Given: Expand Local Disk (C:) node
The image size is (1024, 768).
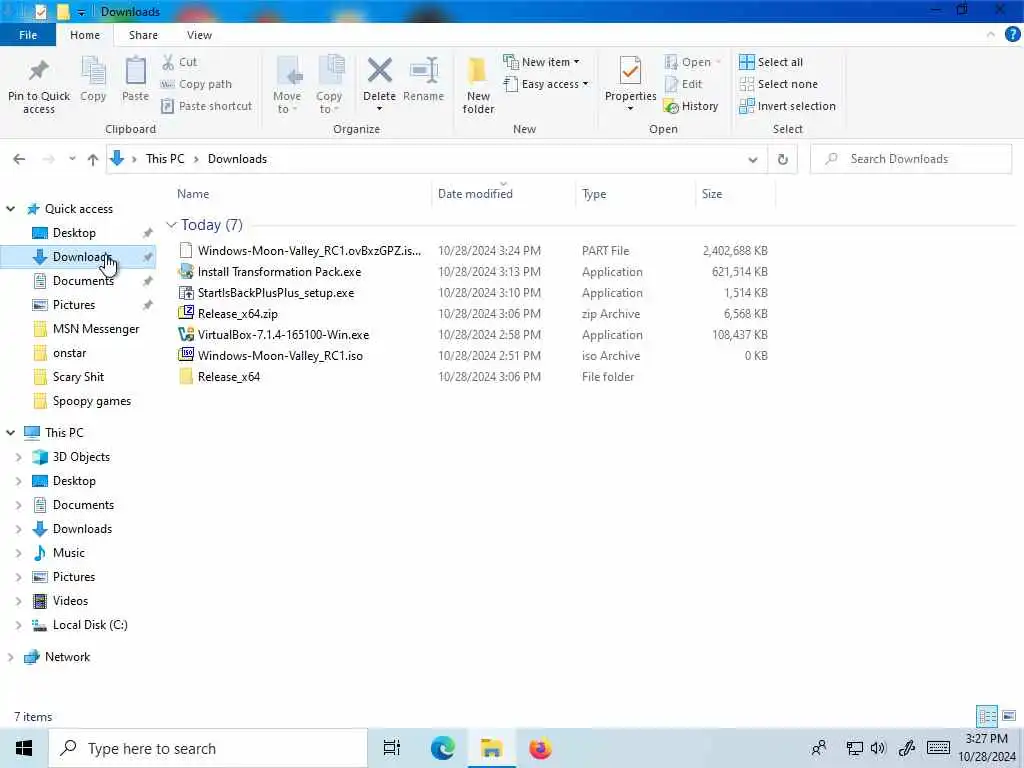Looking at the screenshot, I should pos(18,625).
